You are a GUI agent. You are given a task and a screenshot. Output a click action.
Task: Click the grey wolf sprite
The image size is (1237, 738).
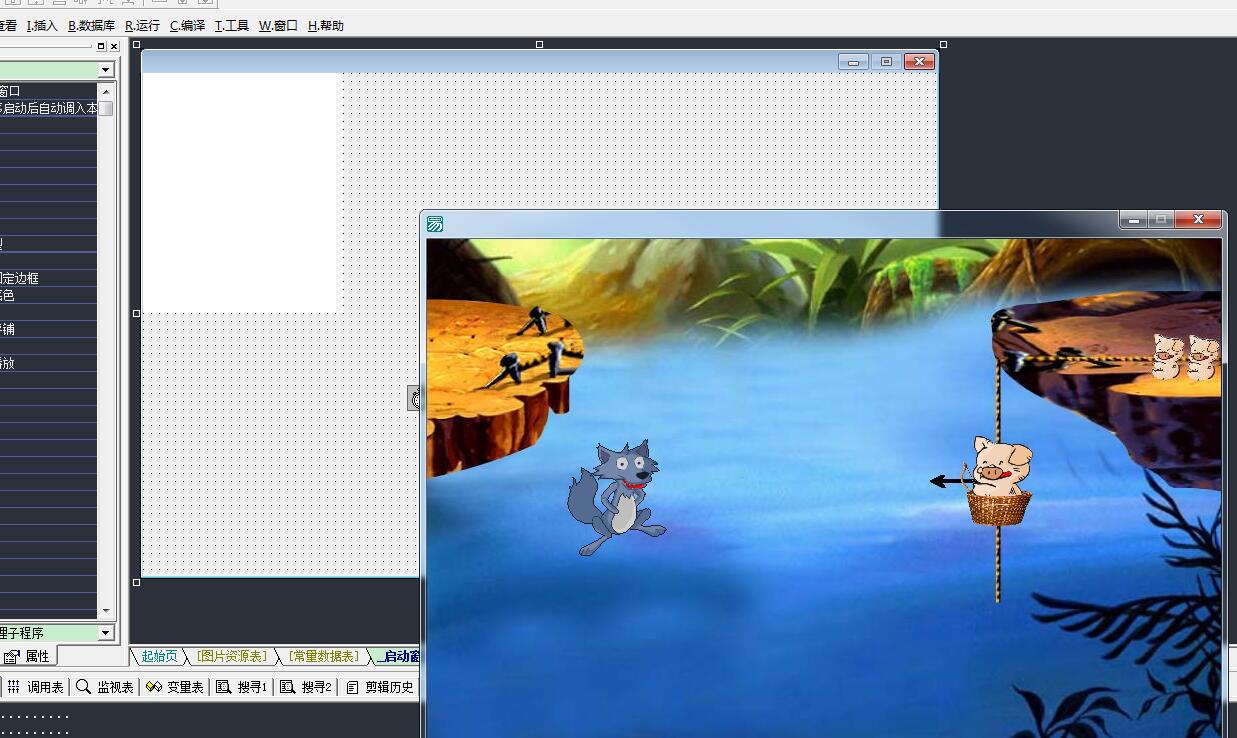[x=616, y=498]
